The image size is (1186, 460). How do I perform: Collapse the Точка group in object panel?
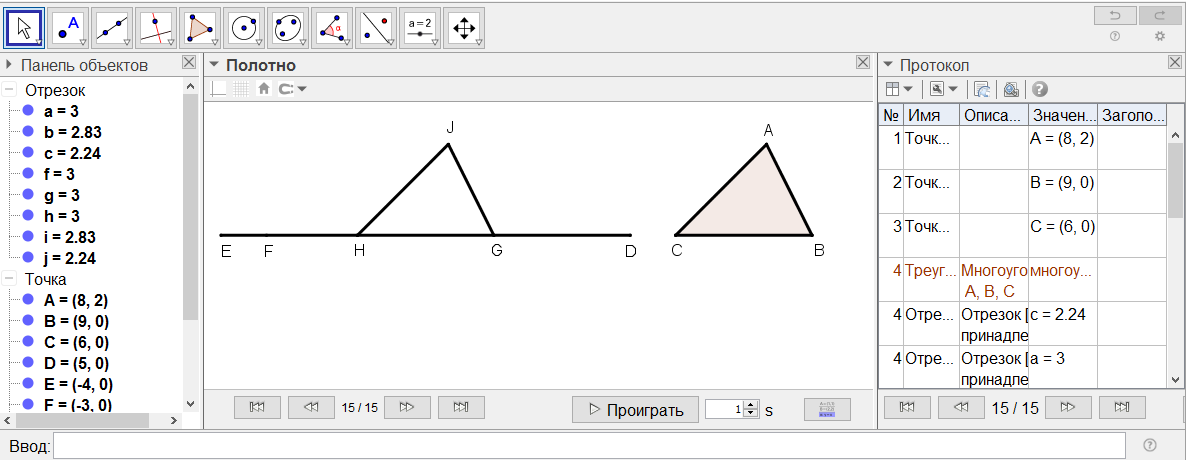[9, 280]
